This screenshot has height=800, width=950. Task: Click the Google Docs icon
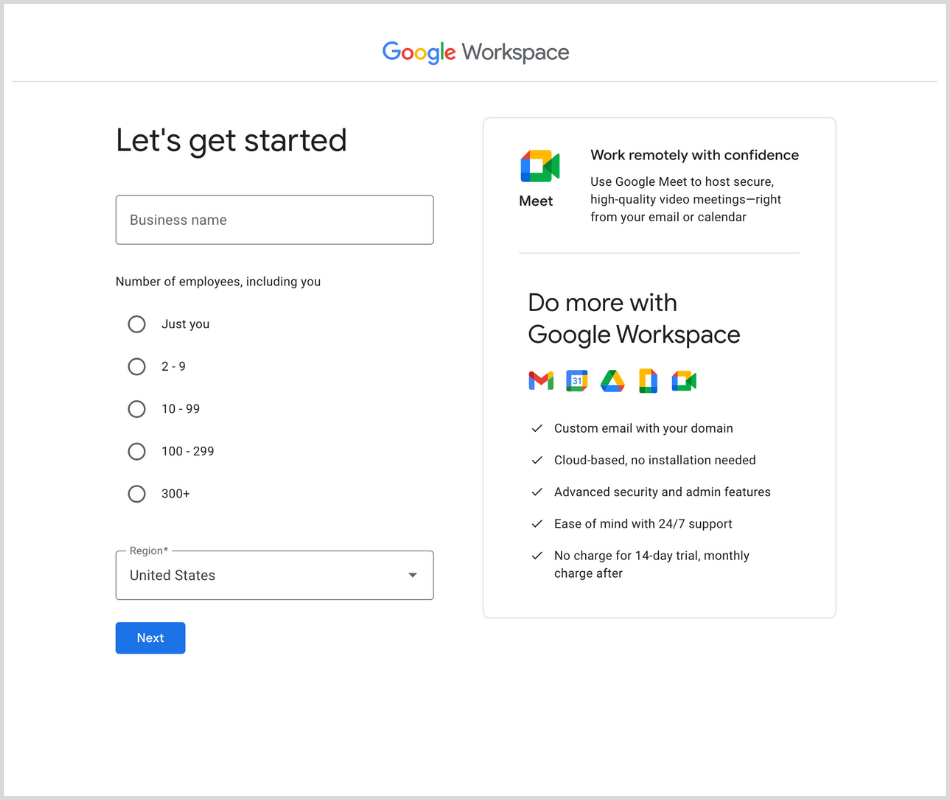point(648,381)
